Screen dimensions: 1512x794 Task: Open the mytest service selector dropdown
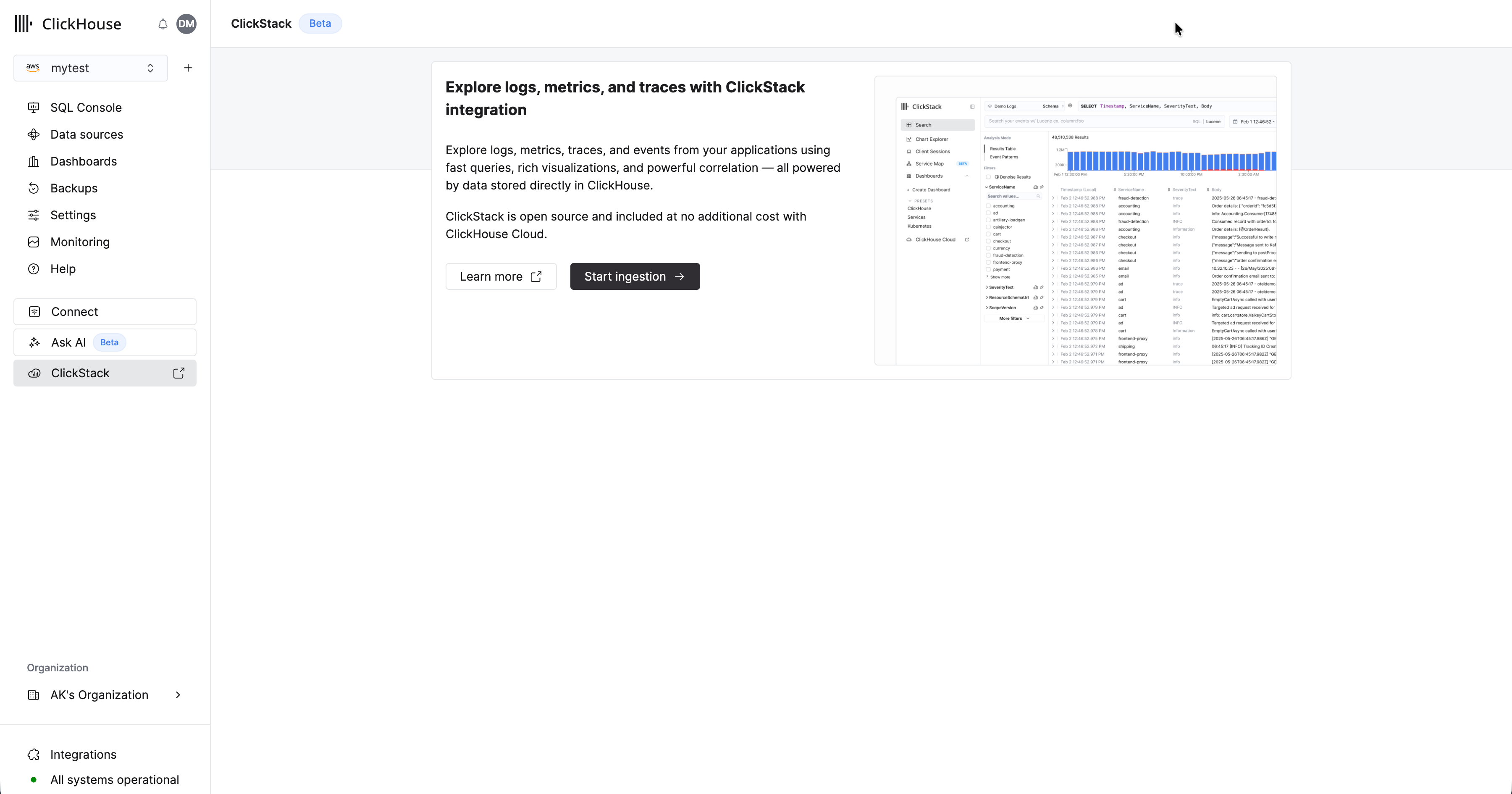coord(91,68)
